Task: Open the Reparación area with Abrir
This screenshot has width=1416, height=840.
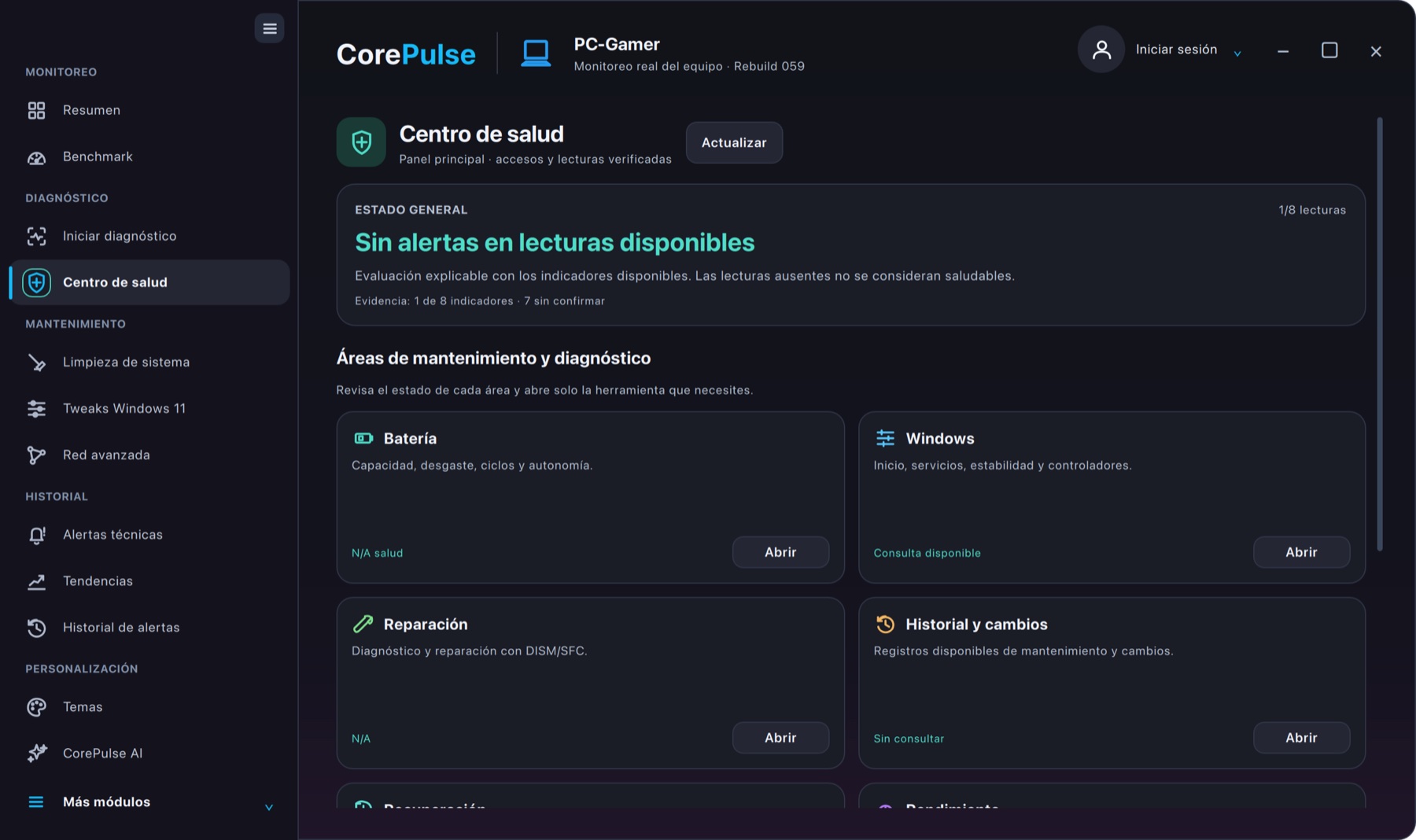Action: tap(780, 738)
